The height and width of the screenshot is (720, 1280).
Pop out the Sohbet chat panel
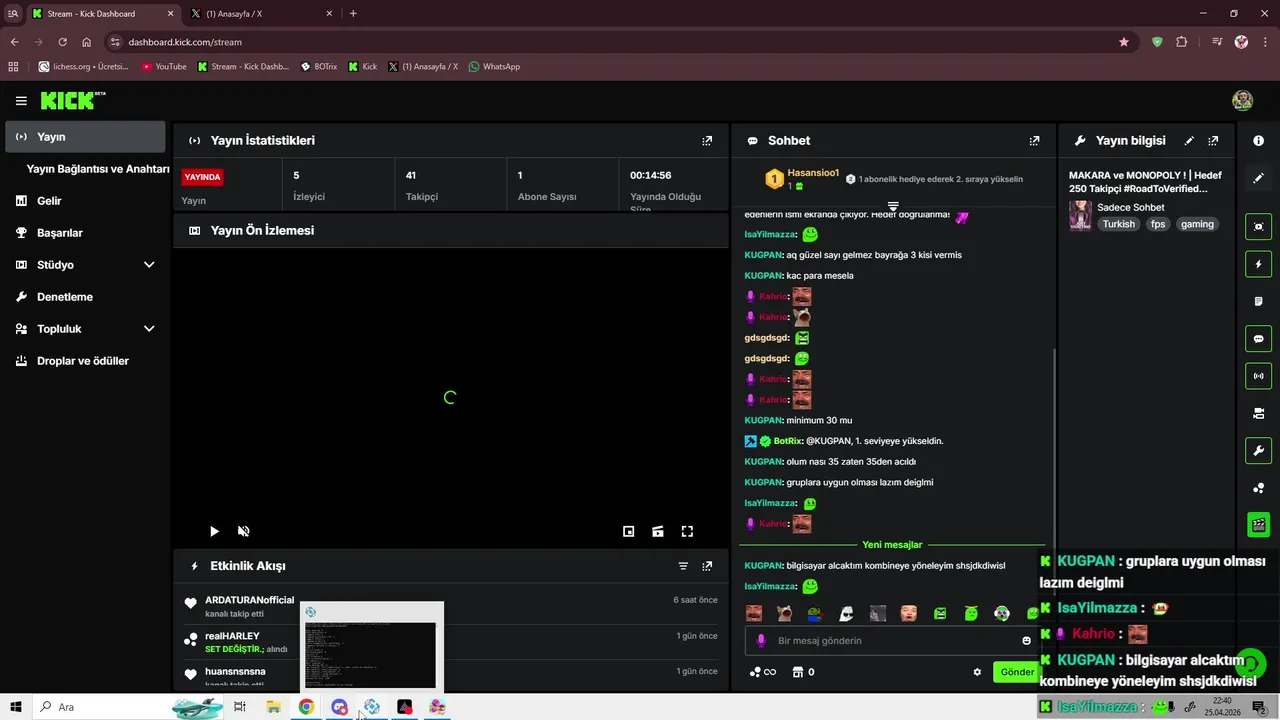[x=1034, y=141]
